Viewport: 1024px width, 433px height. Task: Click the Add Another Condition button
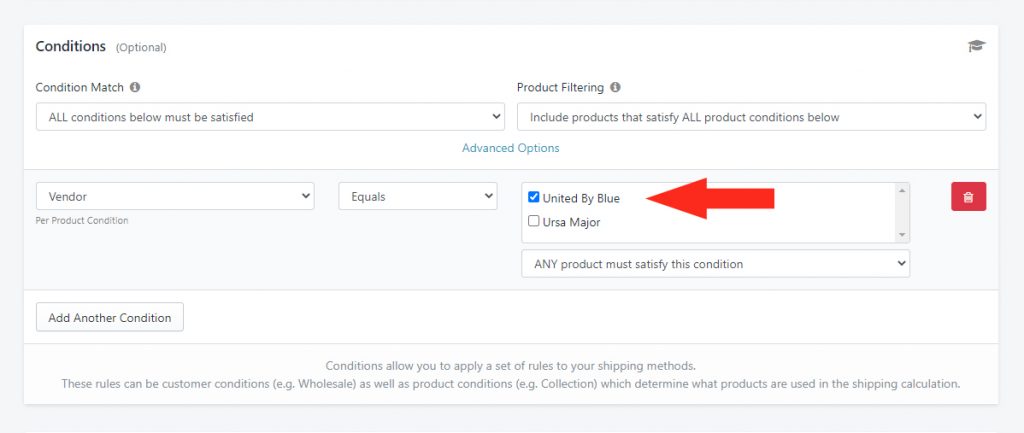pos(110,317)
